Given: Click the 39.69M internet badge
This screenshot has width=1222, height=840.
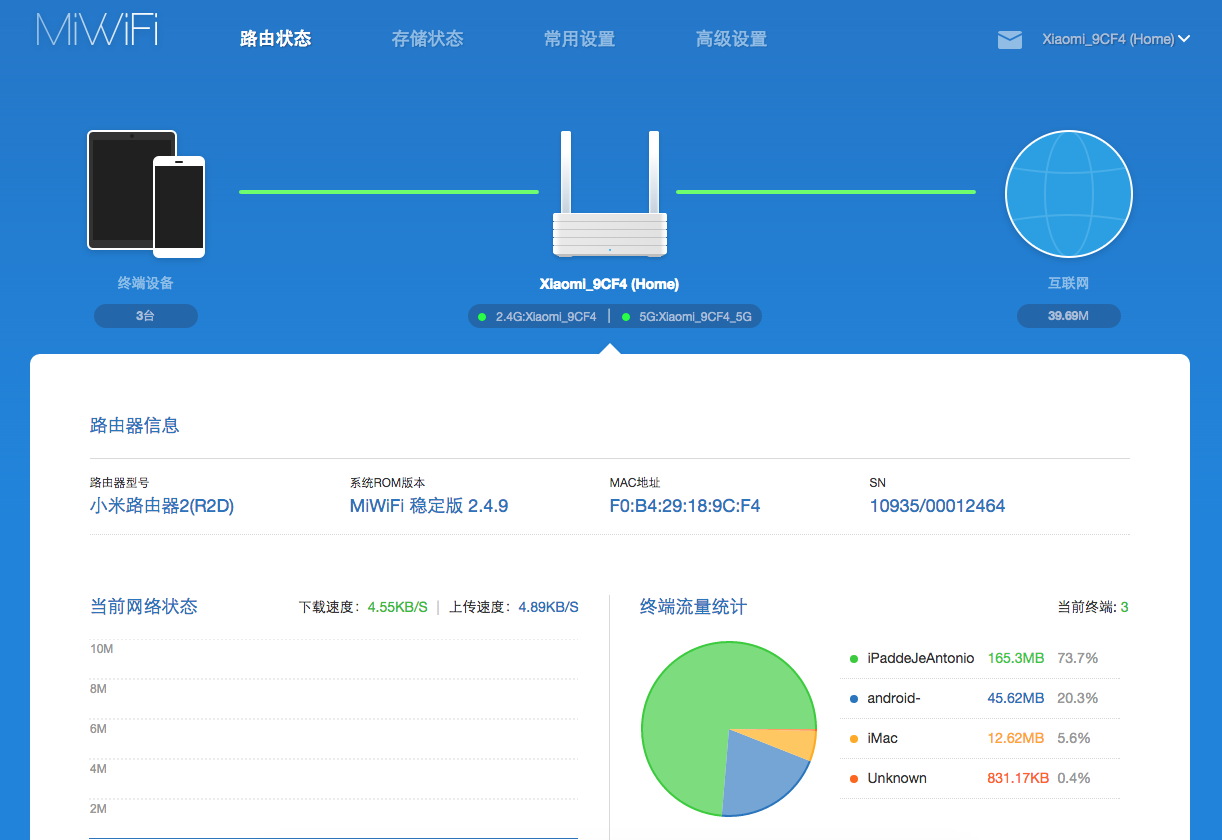Looking at the screenshot, I should pyautogui.click(x=1069, y=316).
